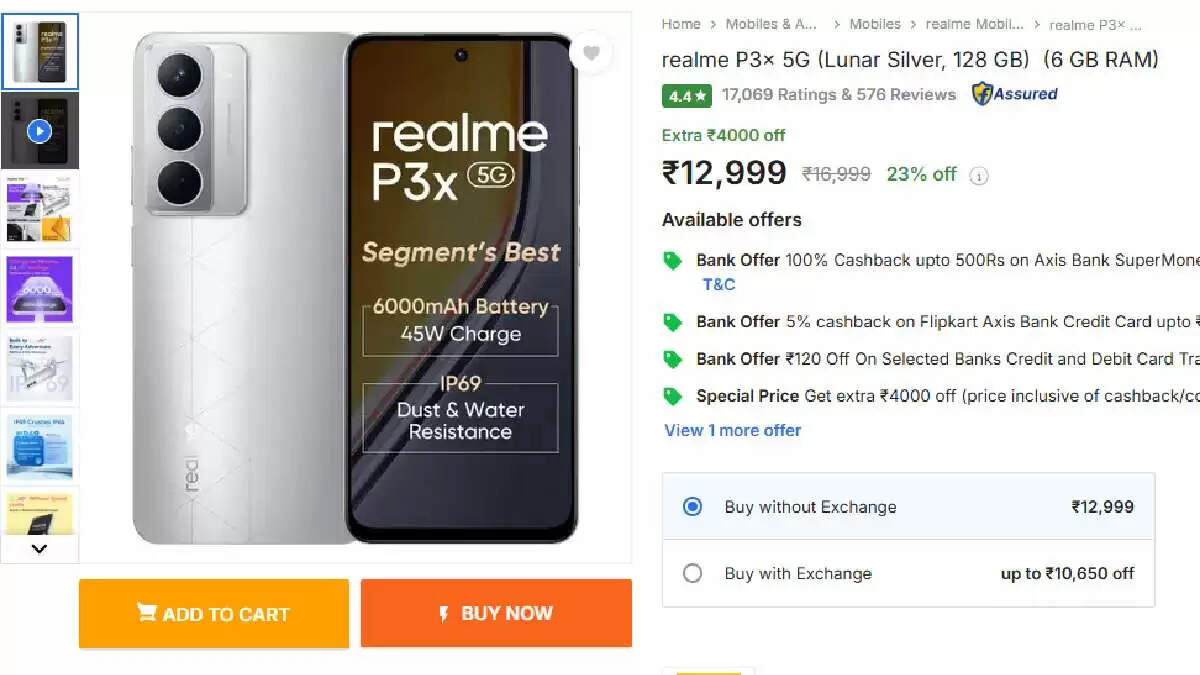The height and width of the screenshot is (675, 1200).
Task: Click the Flipkart Assured badge
Action: point(1014,94)
